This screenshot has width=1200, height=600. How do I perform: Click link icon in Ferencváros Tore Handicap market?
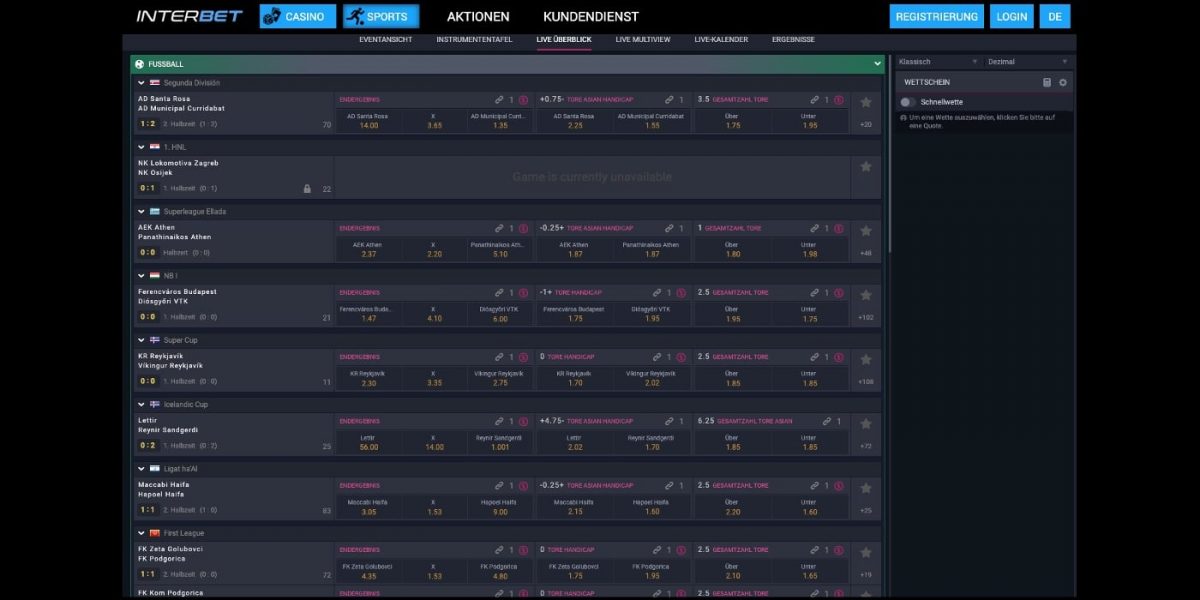657,293
